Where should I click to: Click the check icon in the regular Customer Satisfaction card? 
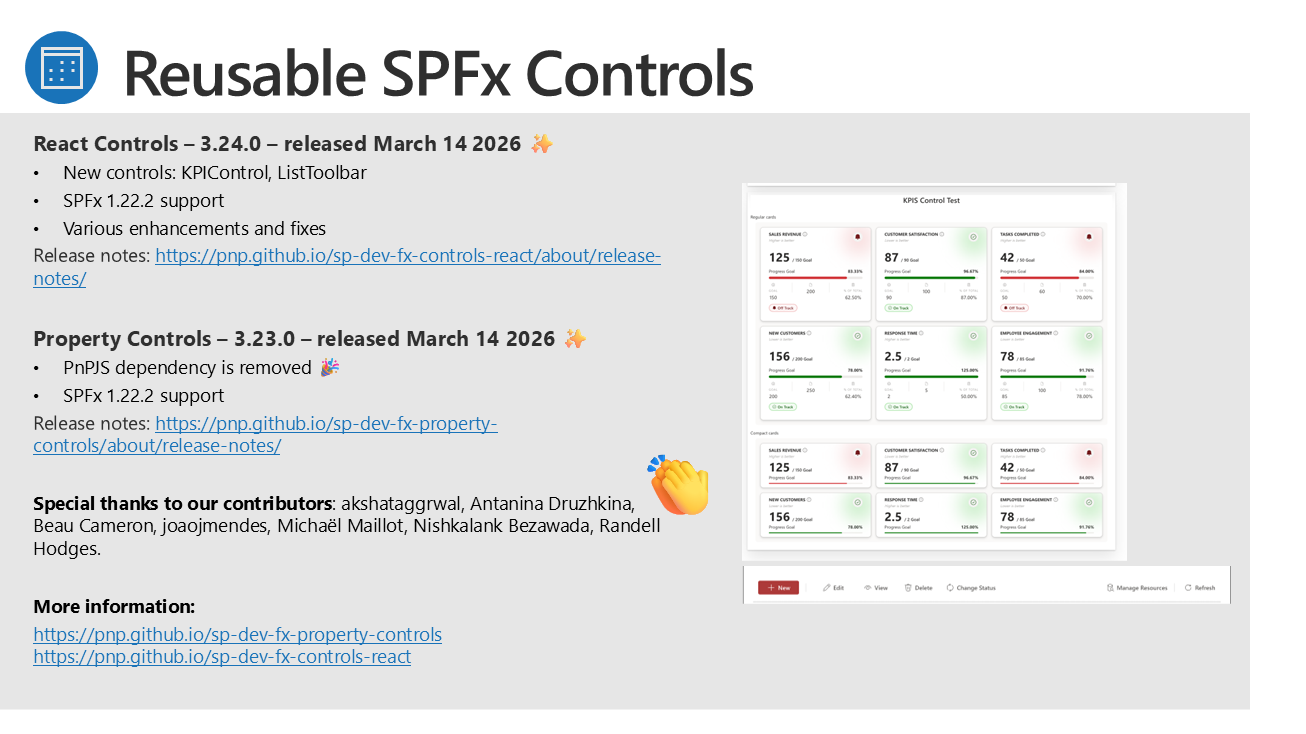tap(973, 237)
